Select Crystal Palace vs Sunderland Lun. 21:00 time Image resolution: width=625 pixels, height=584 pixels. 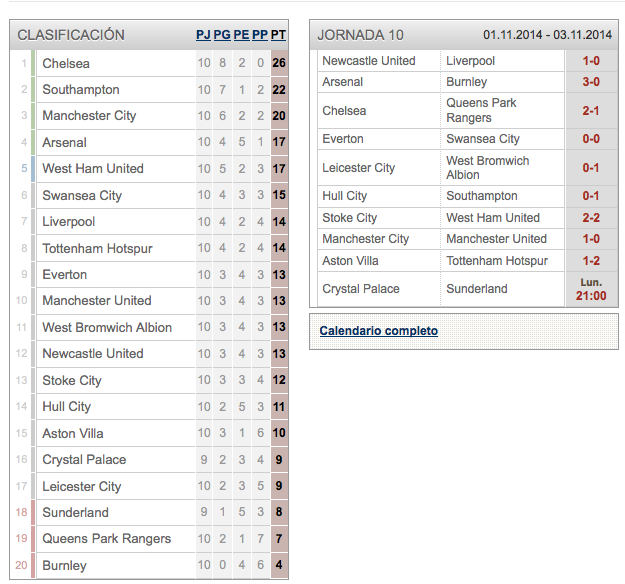[x=591, y=289]
